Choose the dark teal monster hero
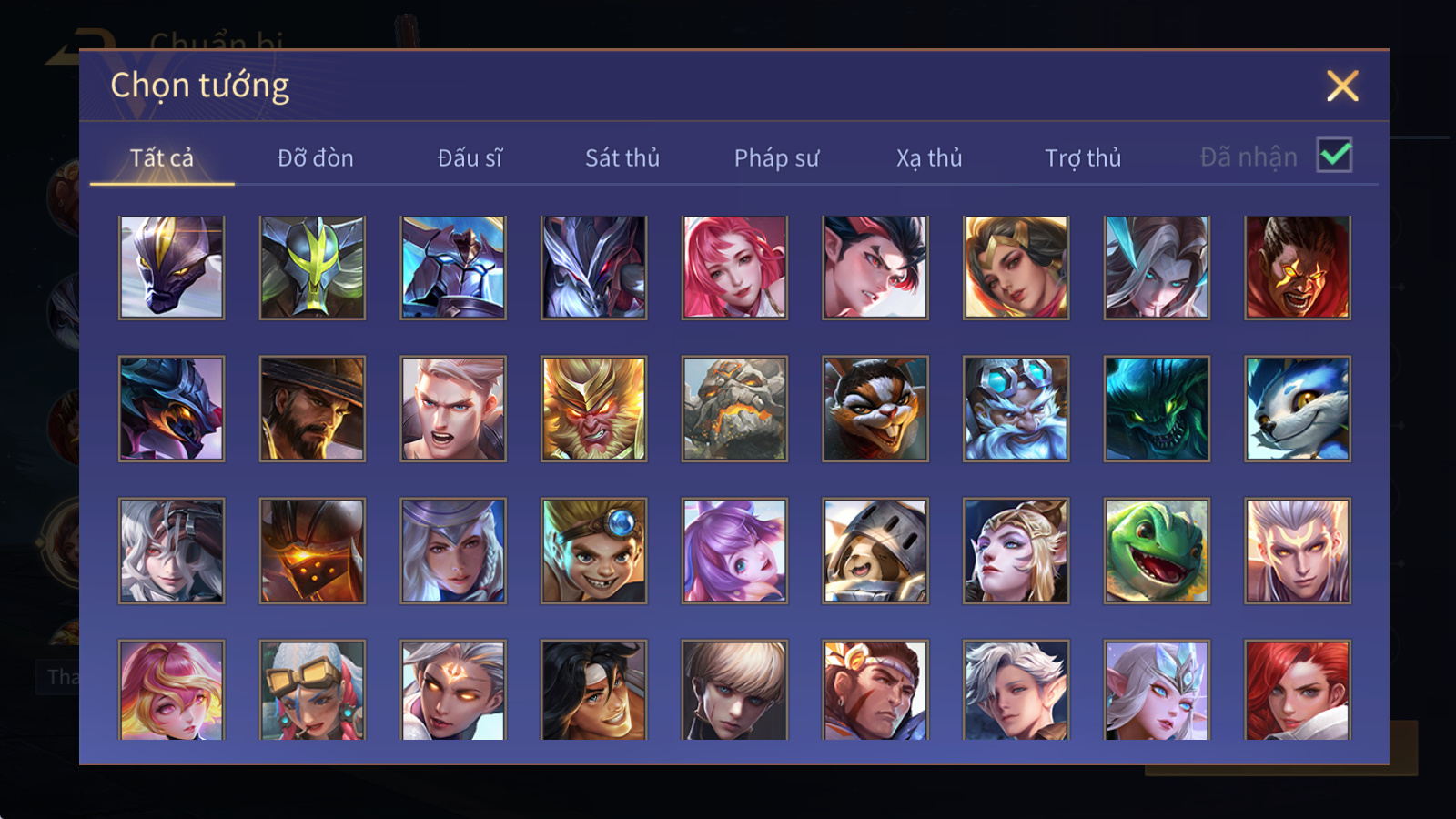This screenshot has width=1456, height=819. pos(1157,409)
